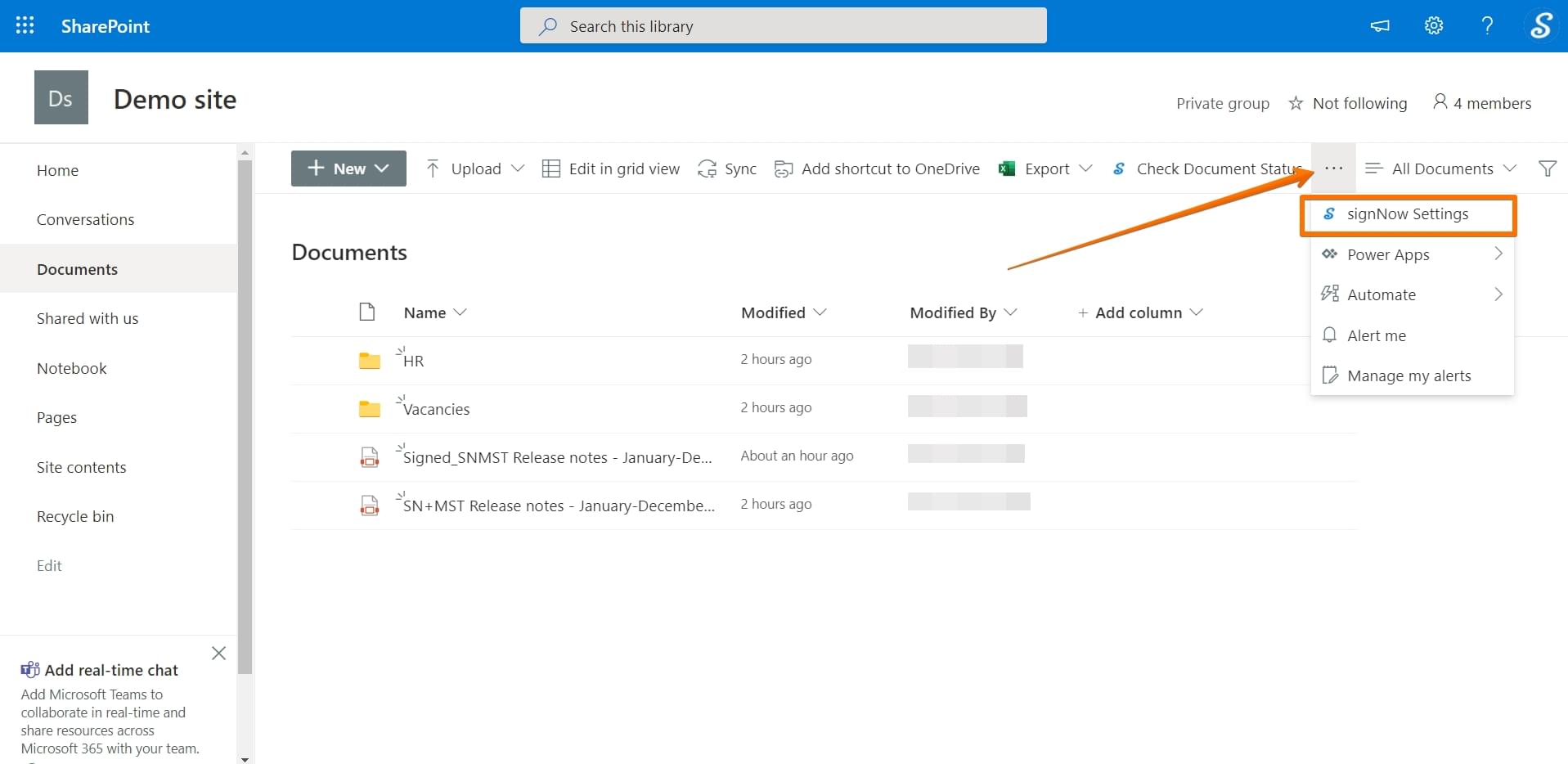View the 4 members list
The height and width of the screenshot is (764, 1568).
point(1482,103)
